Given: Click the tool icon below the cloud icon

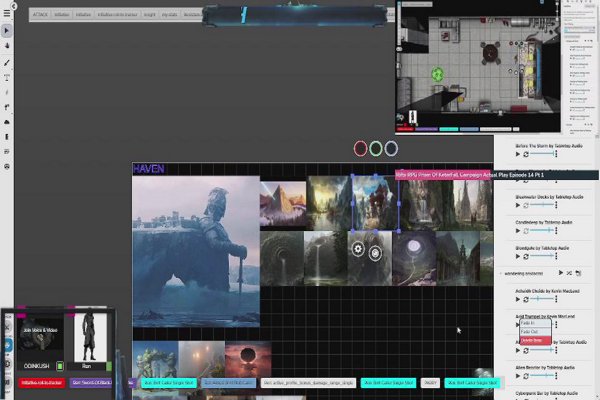Looking at the screenshot, I should pyautogui.click(x=7, y=137).
